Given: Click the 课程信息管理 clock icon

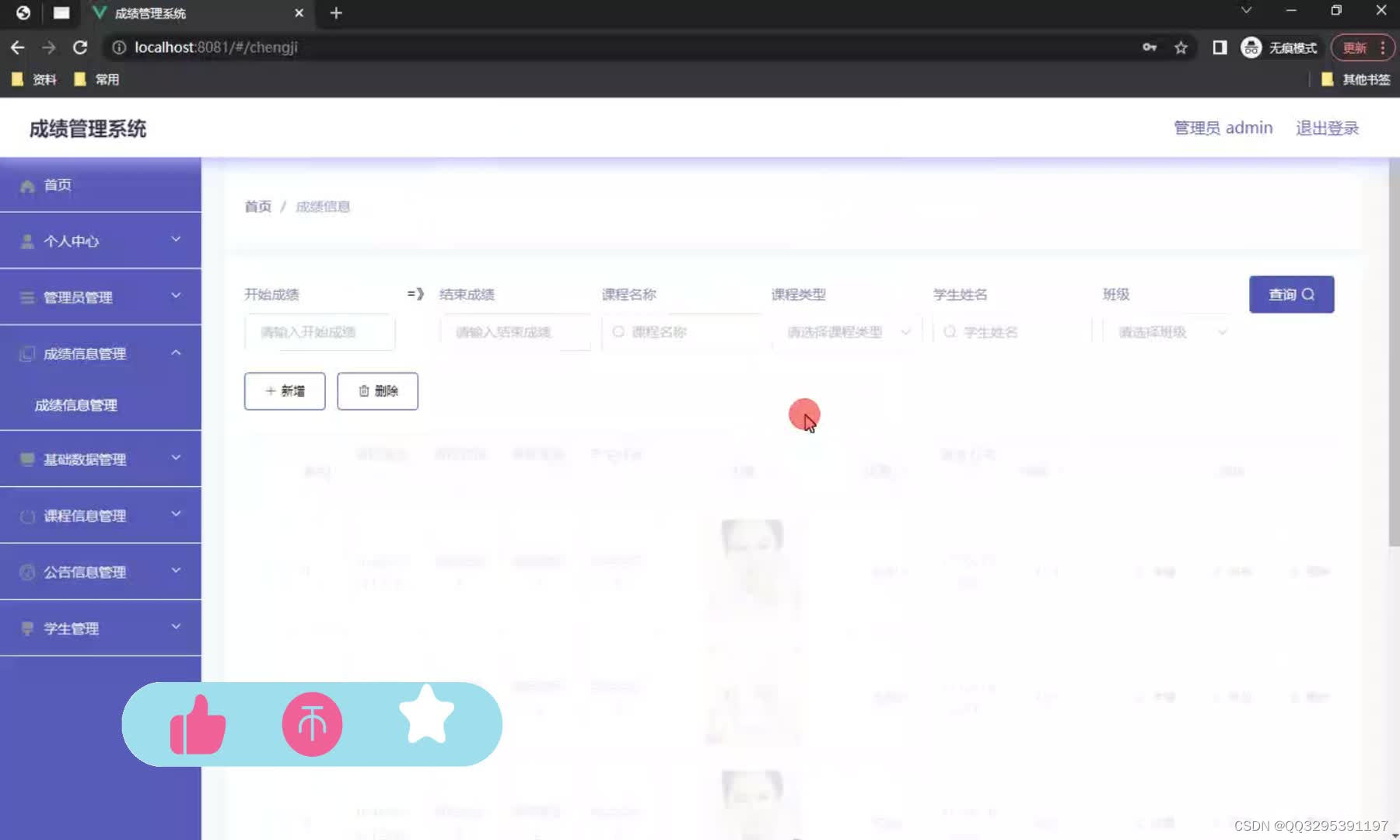Looking at the screenshot, I should tap(26, 515).
